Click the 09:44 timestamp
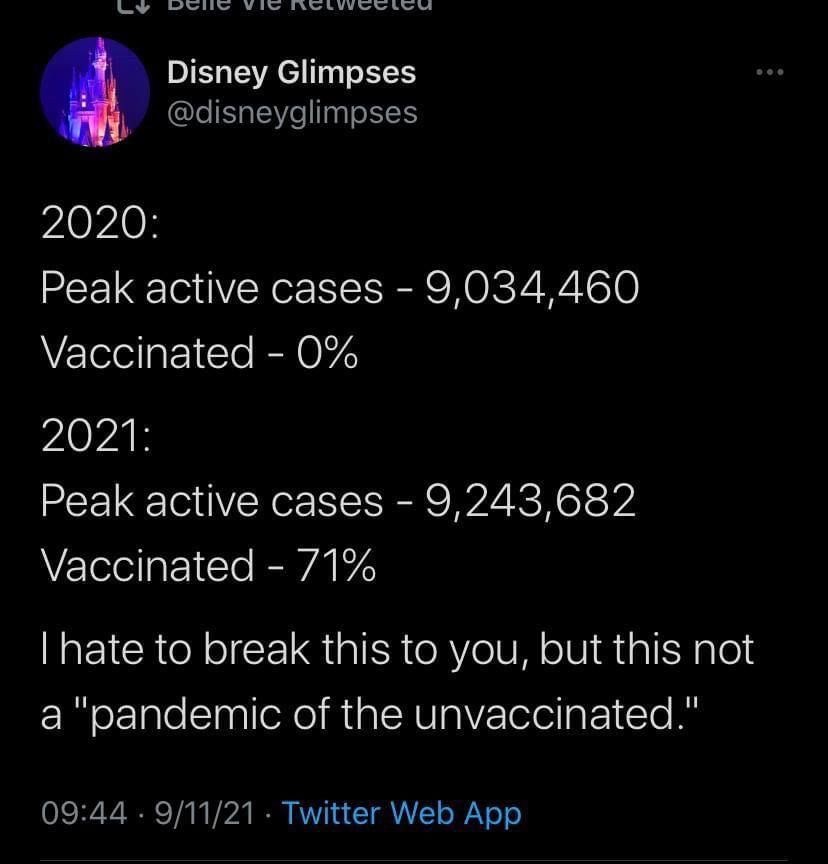This screenshot has width=828, height=864. pos(84,813)
